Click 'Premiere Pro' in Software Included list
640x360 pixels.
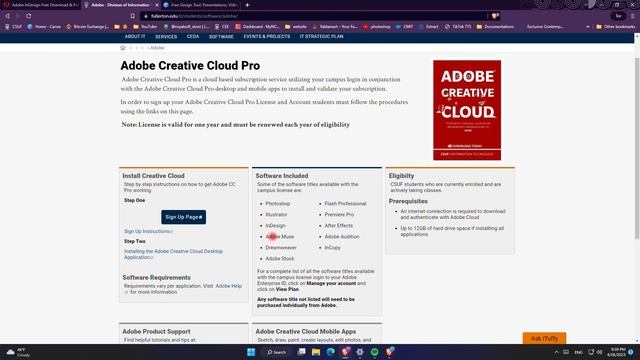click(x=339, y=215)
